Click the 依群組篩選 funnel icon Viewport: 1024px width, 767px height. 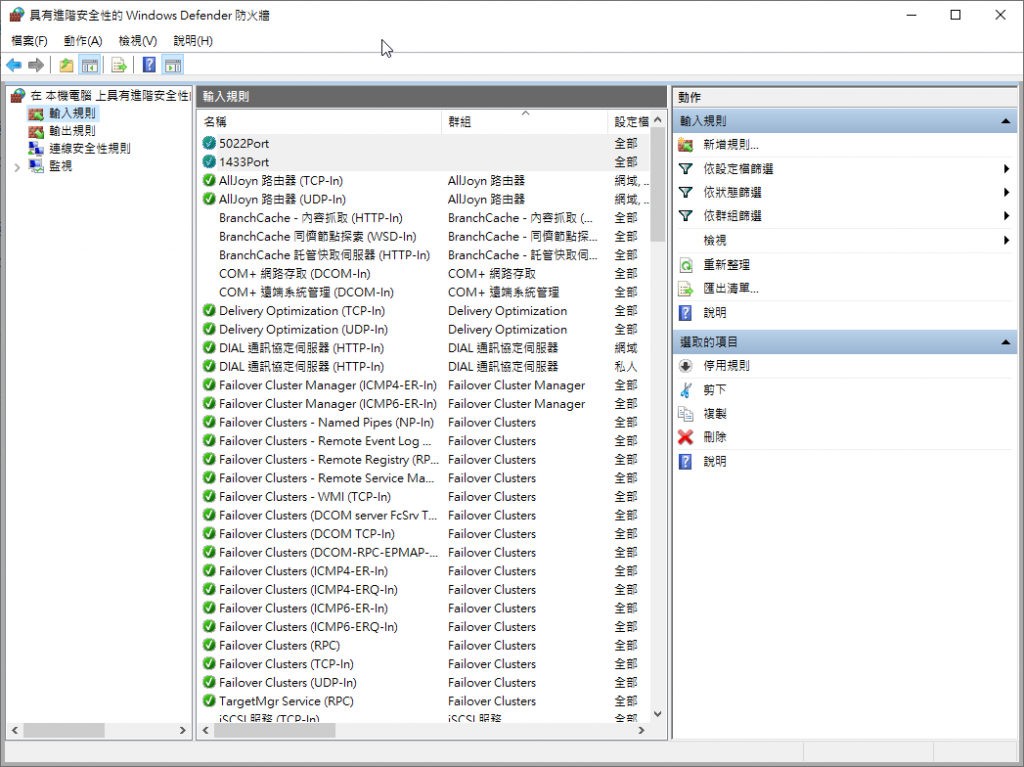coord(685,216)
